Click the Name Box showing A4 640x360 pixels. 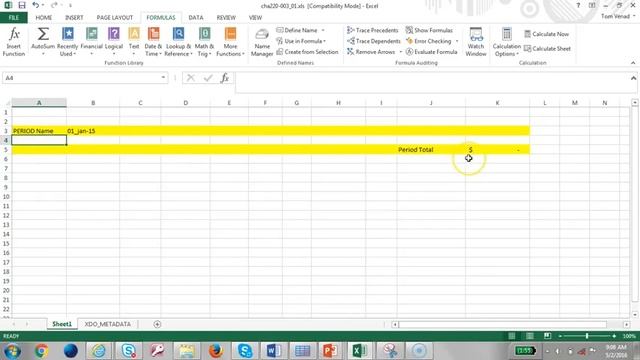81,78
